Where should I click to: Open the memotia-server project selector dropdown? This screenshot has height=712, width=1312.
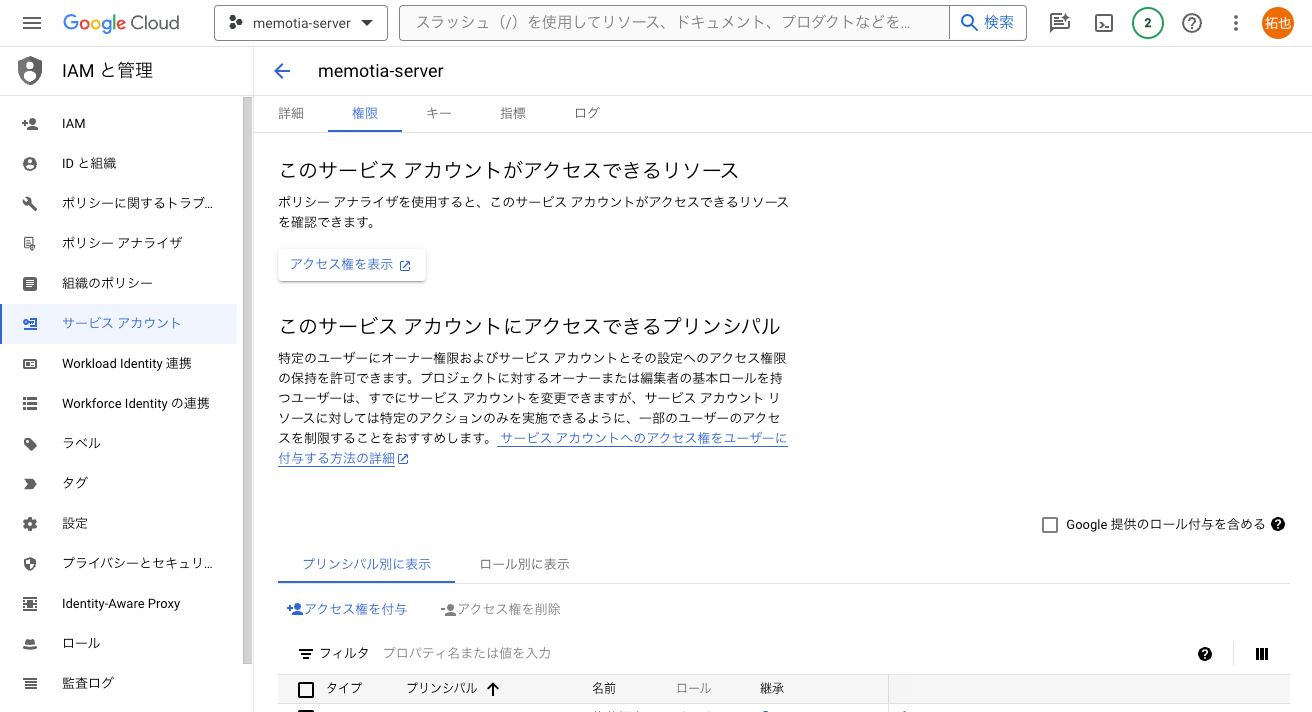[301, 23]
